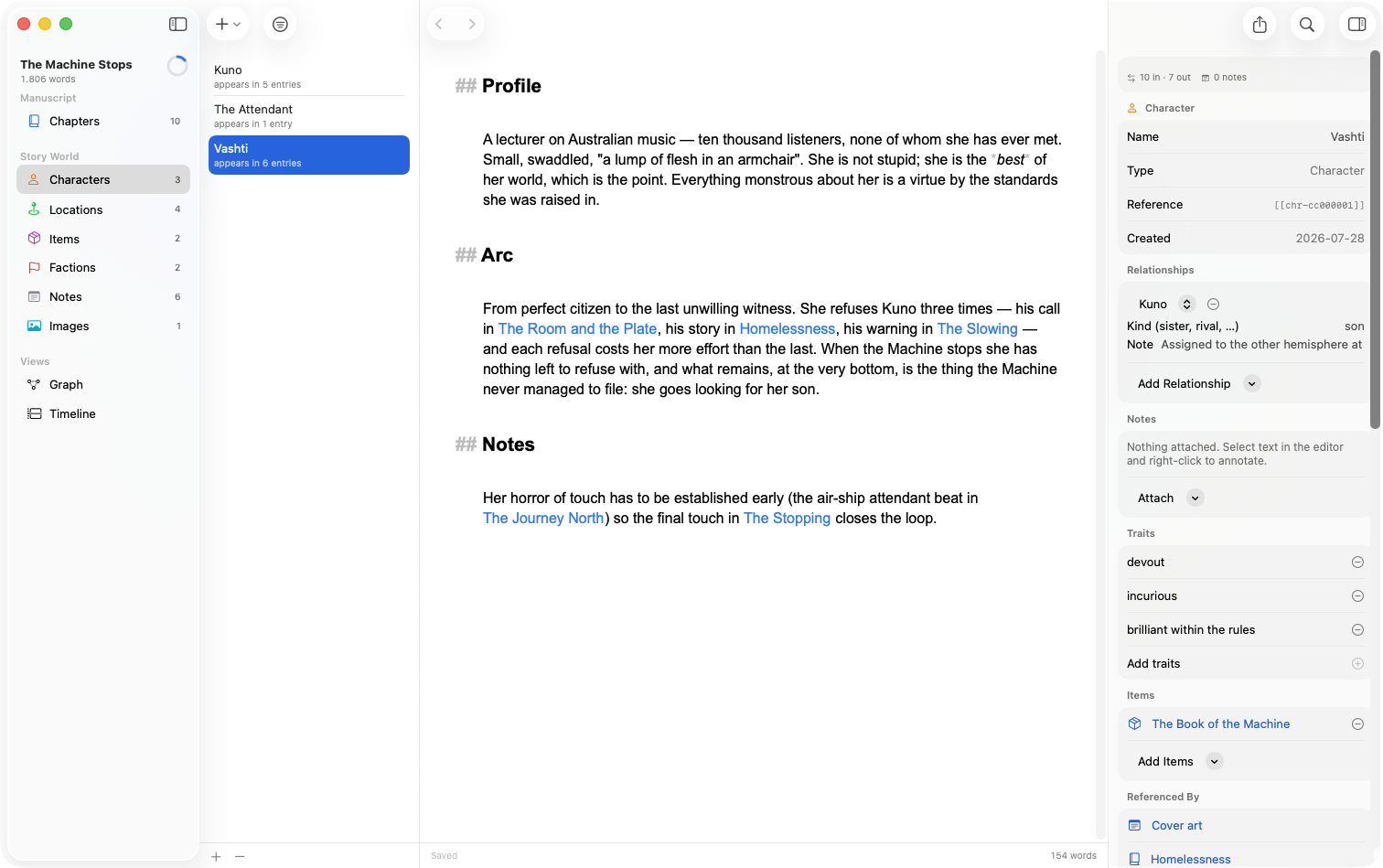Open 'The Book of the Machine' item
The height and width of the screenshot is (868, 1383).
(1220, 724)
